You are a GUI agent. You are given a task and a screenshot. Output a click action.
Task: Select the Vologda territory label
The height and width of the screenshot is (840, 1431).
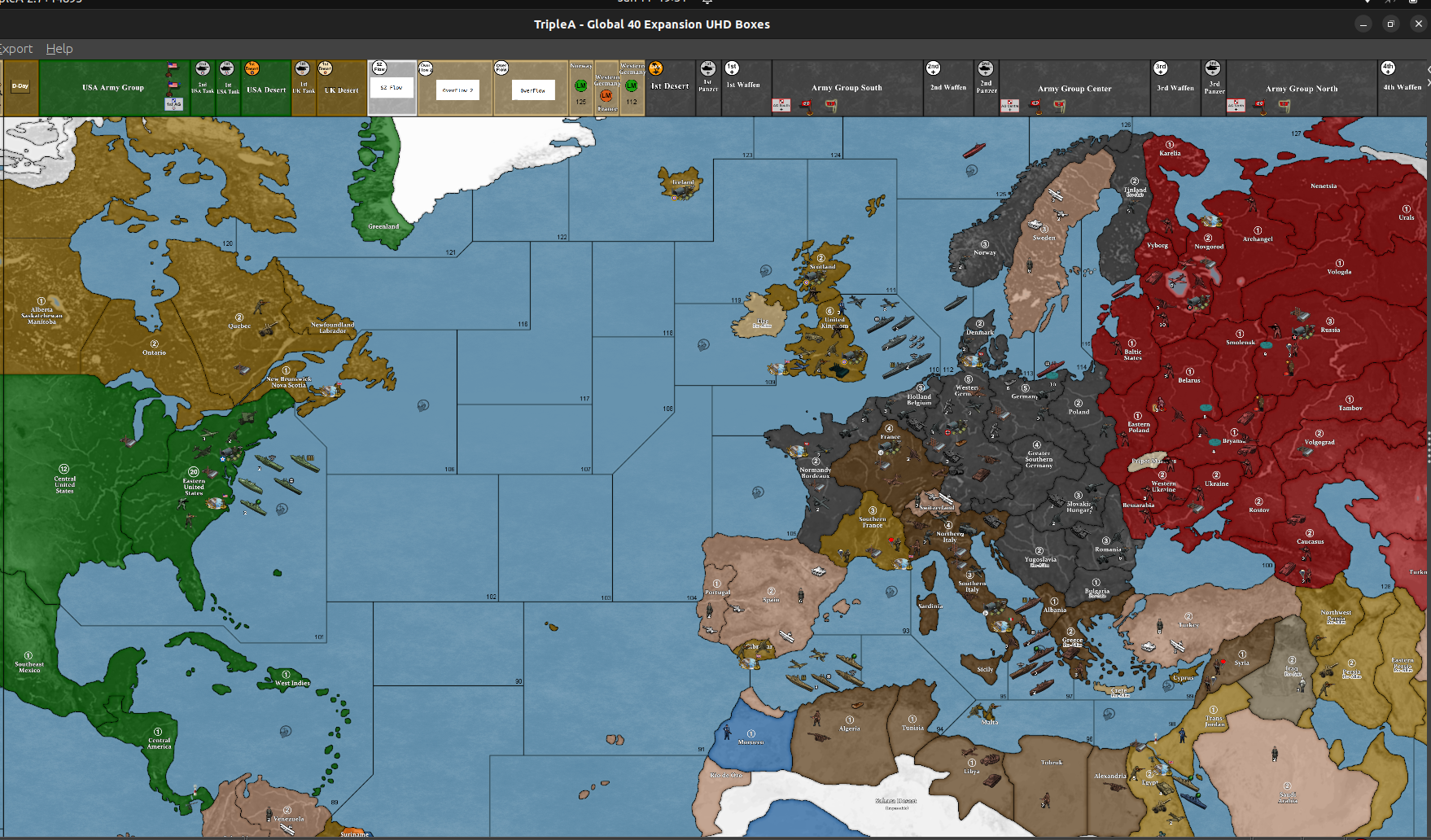pos(1339,272)
